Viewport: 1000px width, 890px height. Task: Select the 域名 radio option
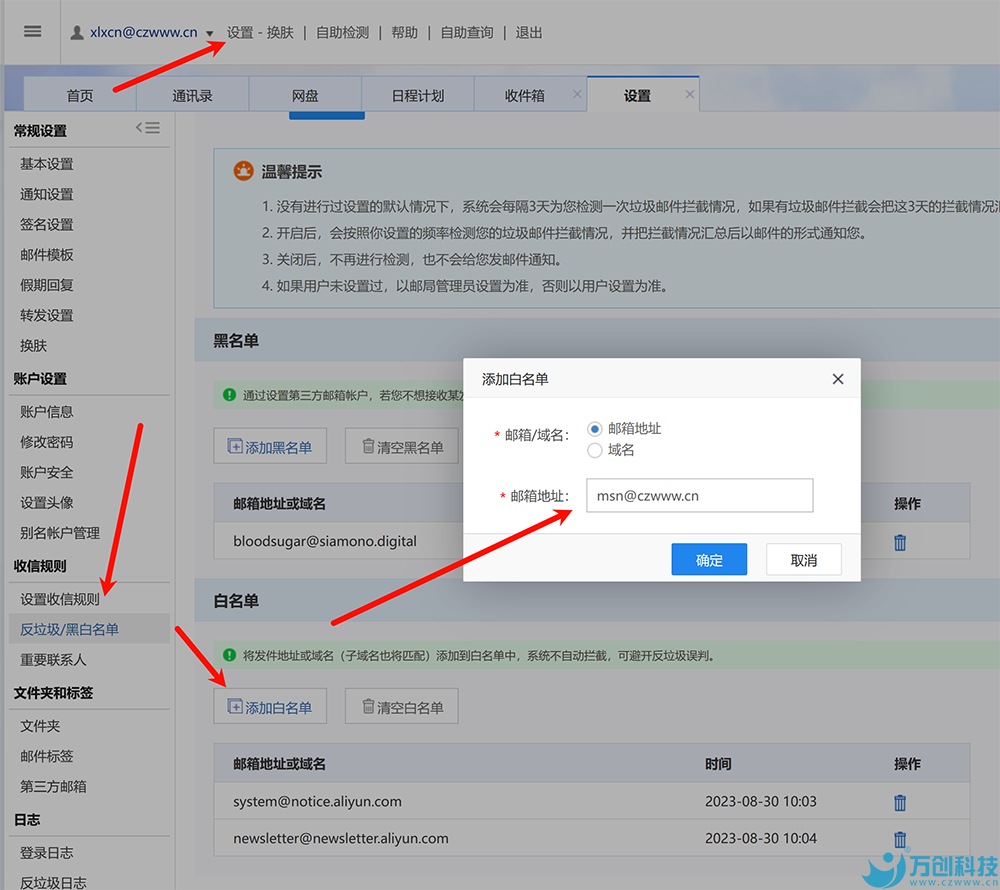click(x=595, y=451)
